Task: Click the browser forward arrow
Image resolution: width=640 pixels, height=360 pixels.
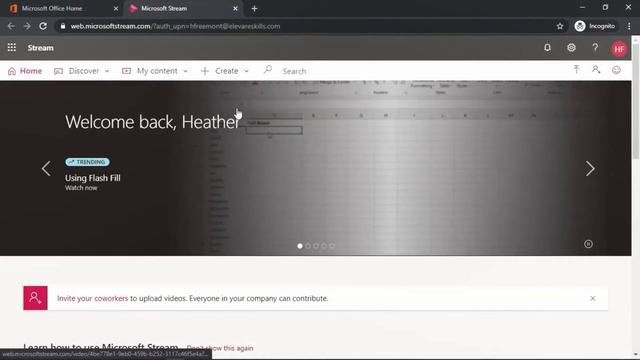Action: (x=27, y=26)
